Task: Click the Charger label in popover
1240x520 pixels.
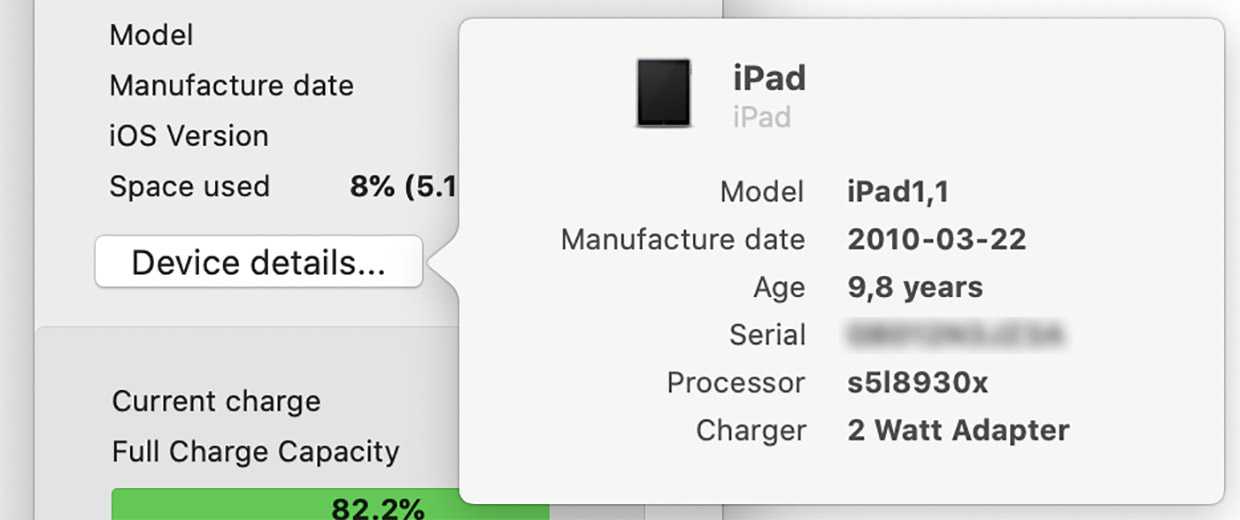Action: tap(750, 431)
